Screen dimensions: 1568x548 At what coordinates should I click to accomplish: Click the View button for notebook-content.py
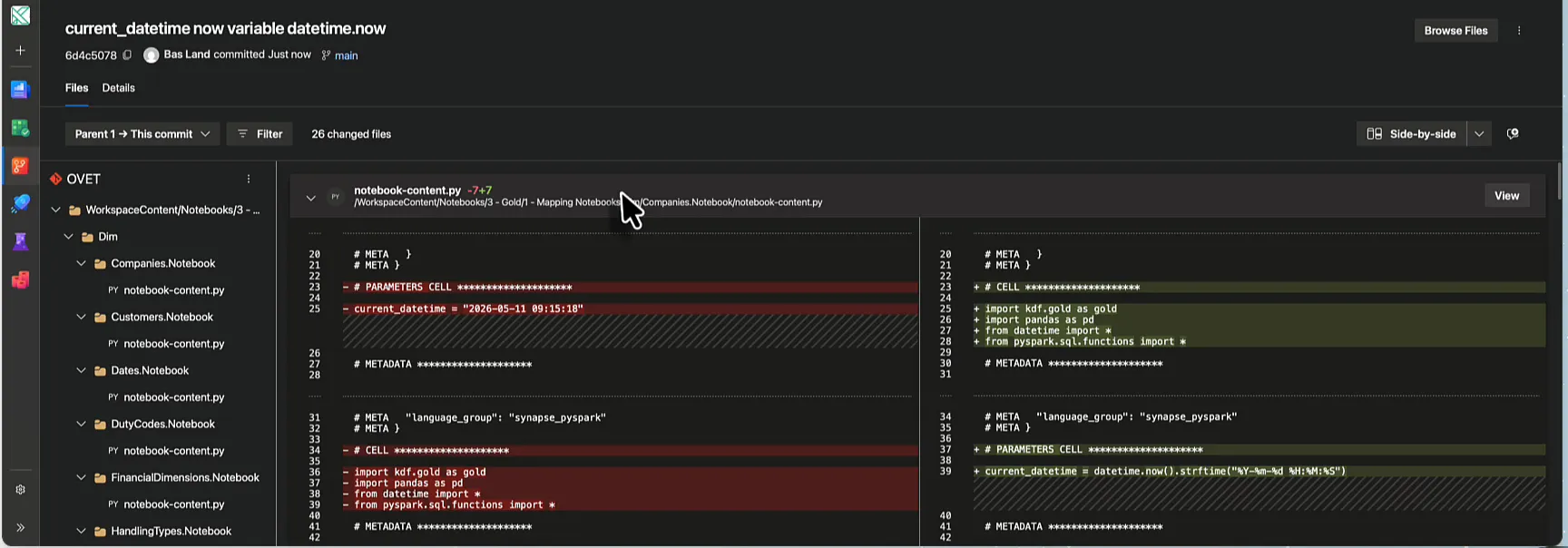coord(1506,196)
